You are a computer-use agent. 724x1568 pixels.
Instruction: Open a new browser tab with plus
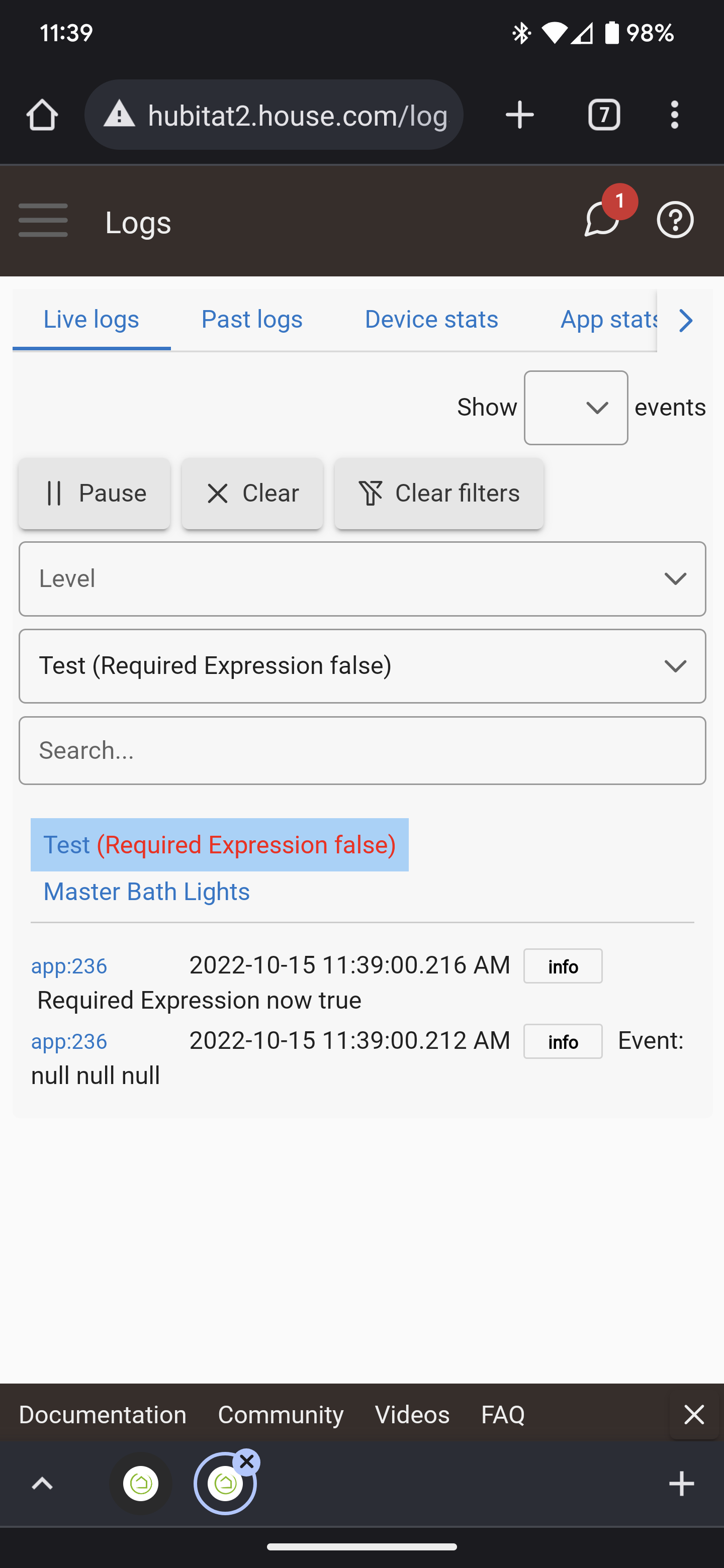520,115
